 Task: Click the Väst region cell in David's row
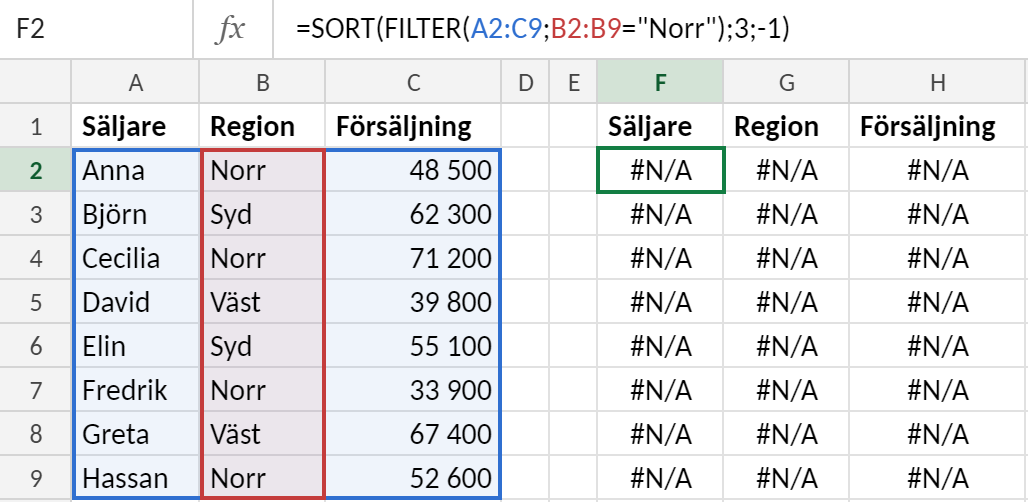262,302
